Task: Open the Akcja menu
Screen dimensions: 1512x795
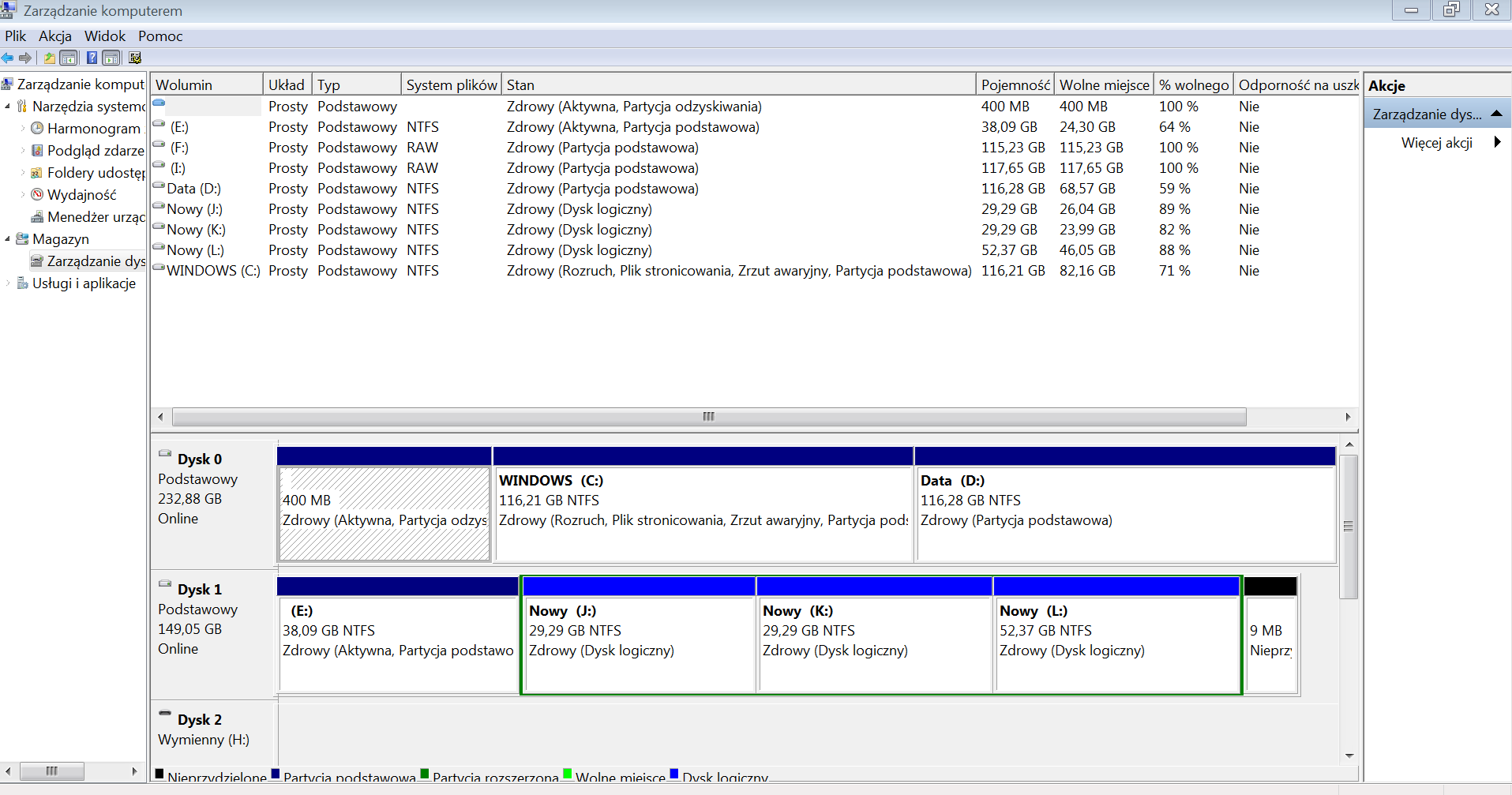Action: coord(55,36)
